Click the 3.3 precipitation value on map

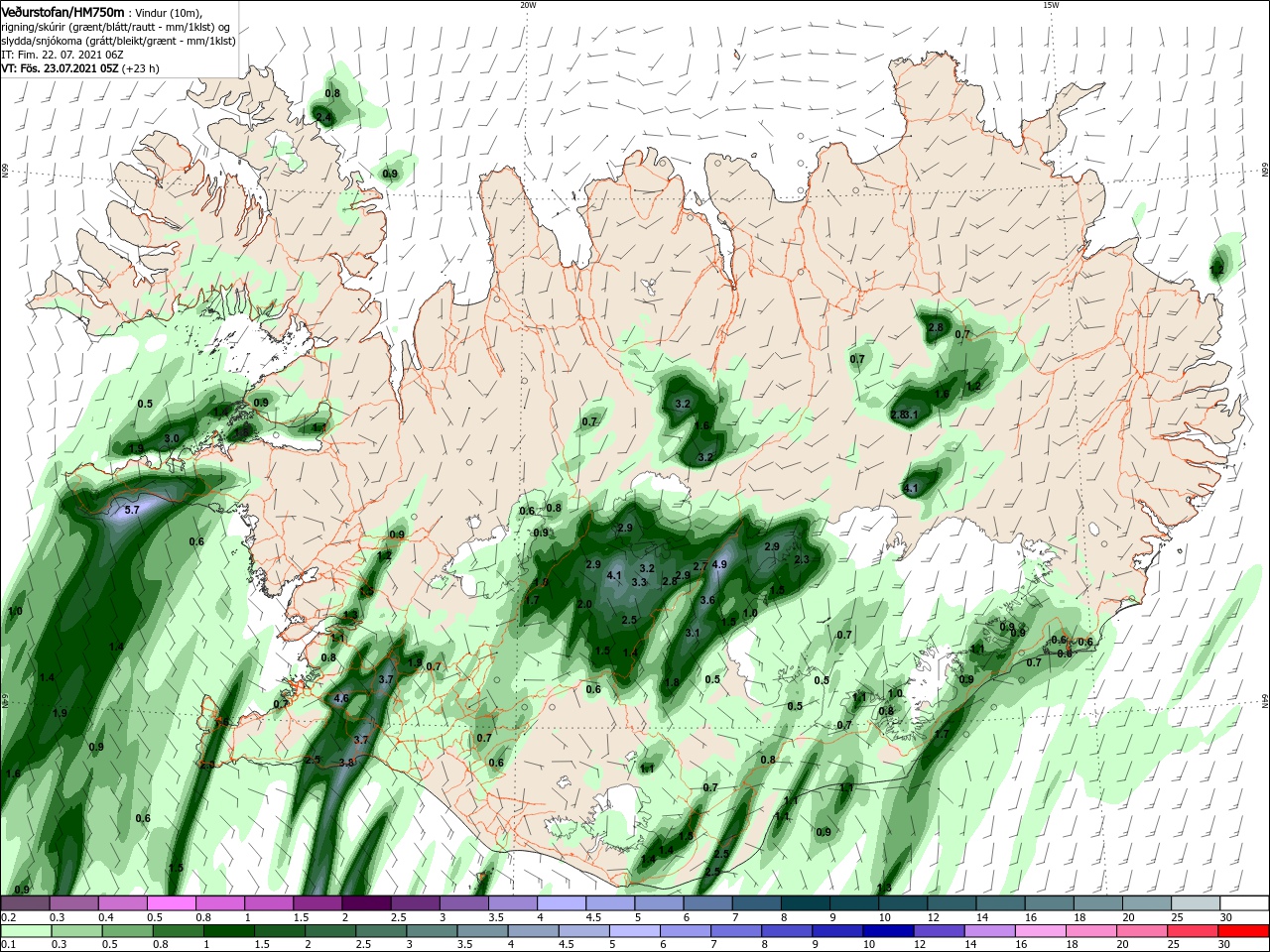[x=639, y=582]
